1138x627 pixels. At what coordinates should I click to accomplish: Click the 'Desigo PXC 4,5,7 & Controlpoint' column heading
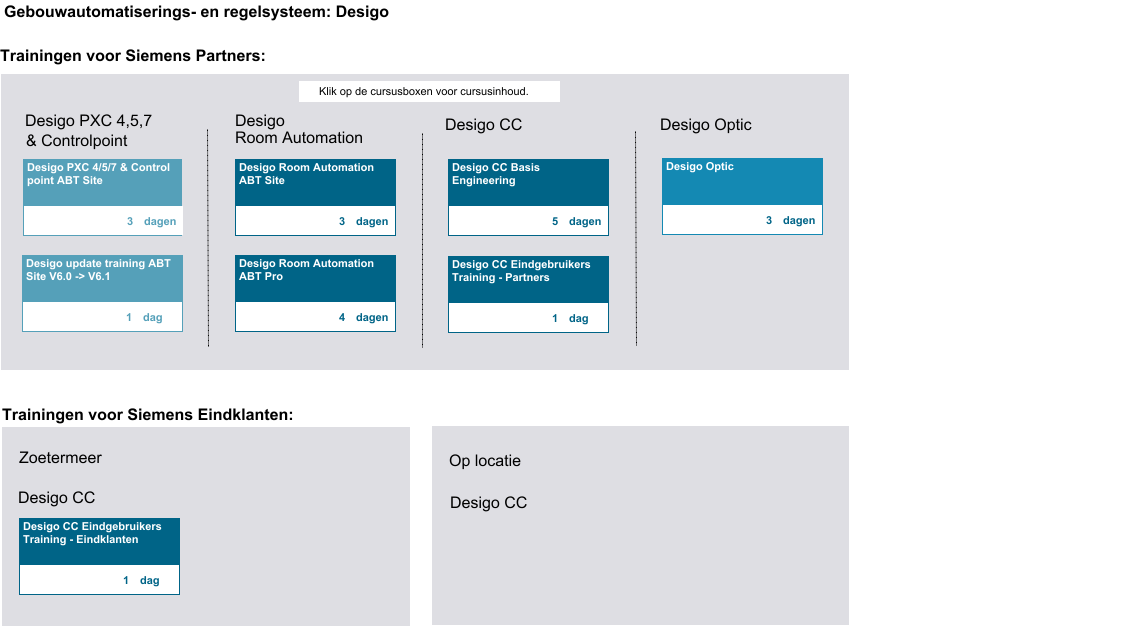tap(88, 131)
